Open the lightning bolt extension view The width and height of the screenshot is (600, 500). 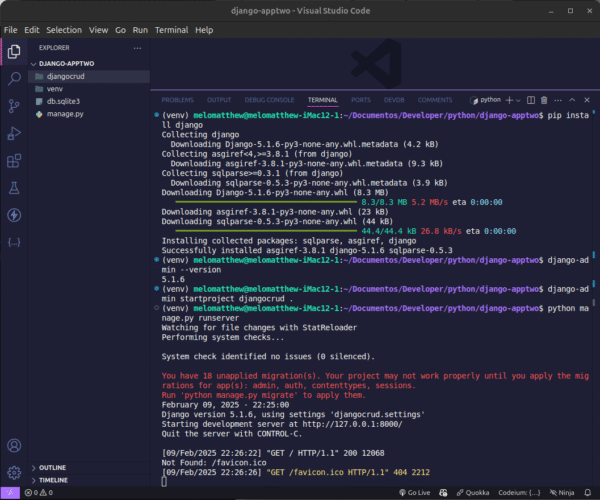click(x=14, y=215)
